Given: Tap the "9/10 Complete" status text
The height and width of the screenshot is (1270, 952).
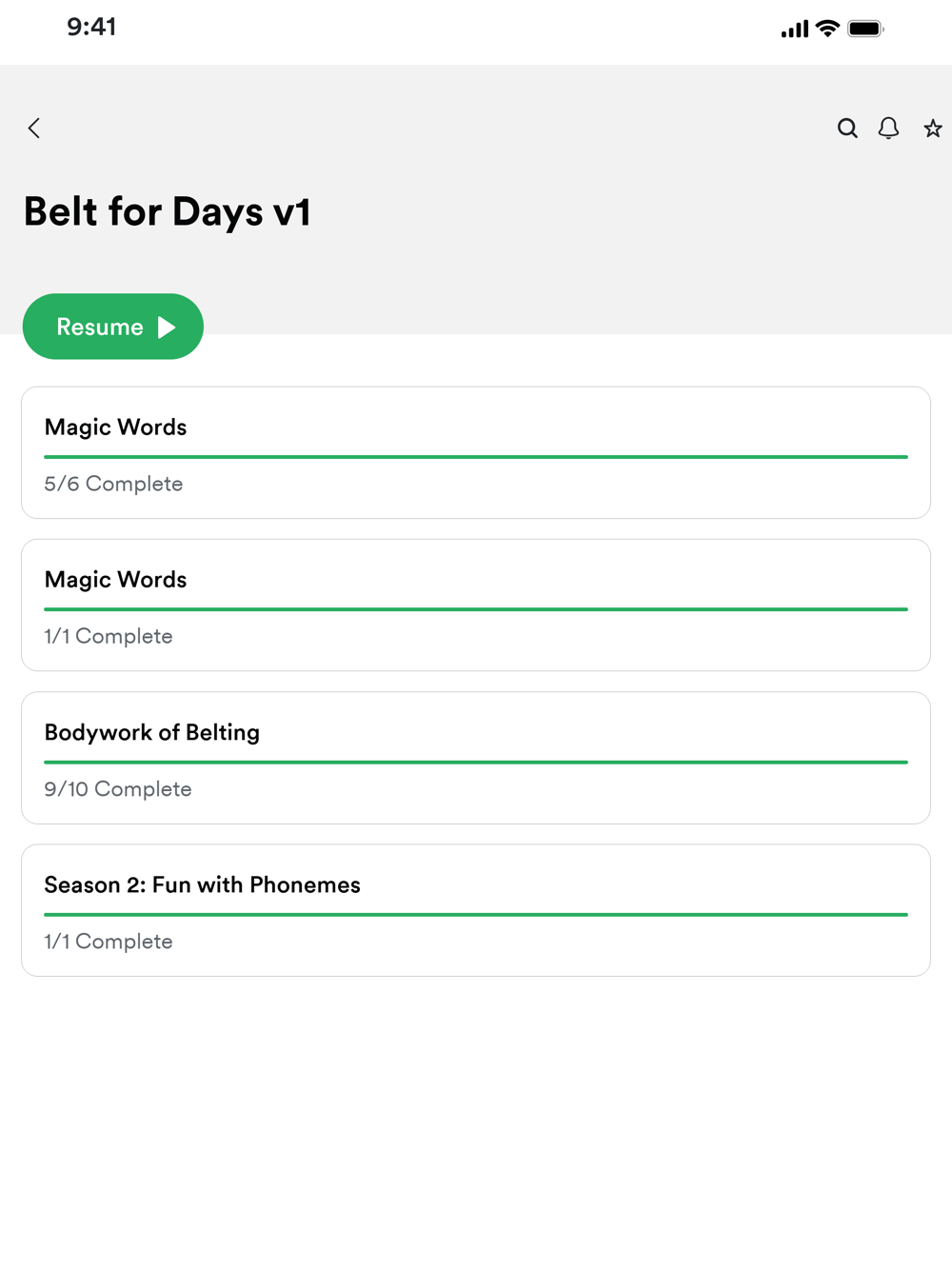Looking at the screenshot, I should tap(118, 789).
